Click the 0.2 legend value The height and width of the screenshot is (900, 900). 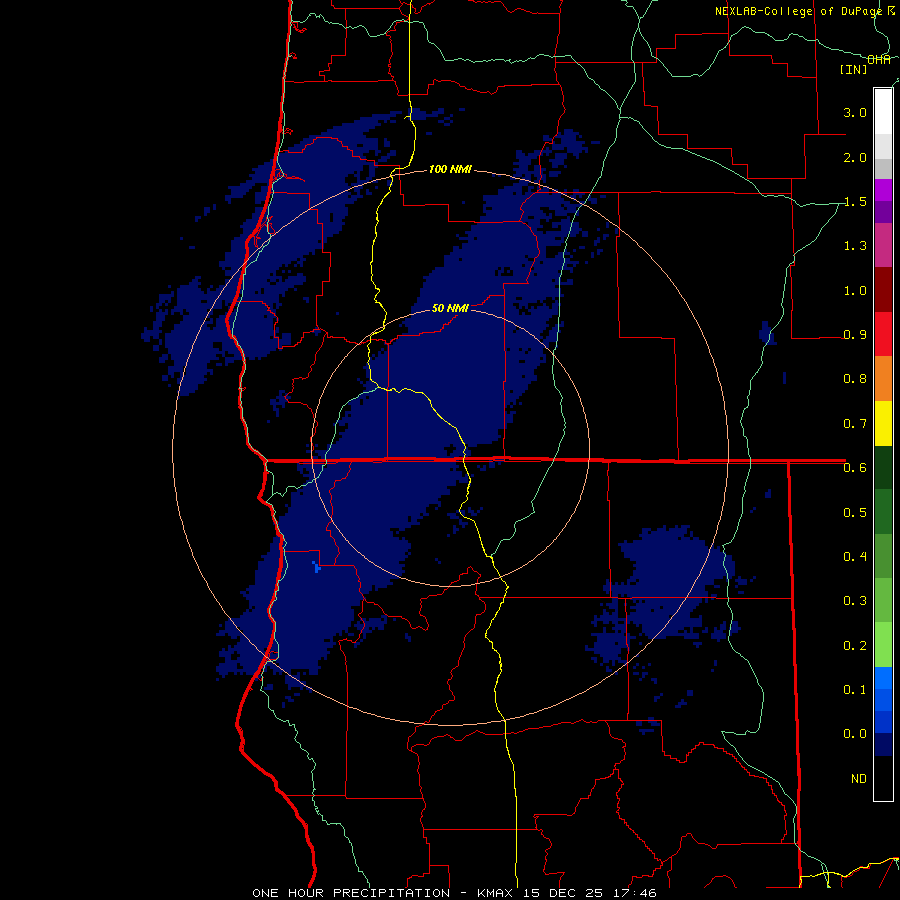click(855, 645)
